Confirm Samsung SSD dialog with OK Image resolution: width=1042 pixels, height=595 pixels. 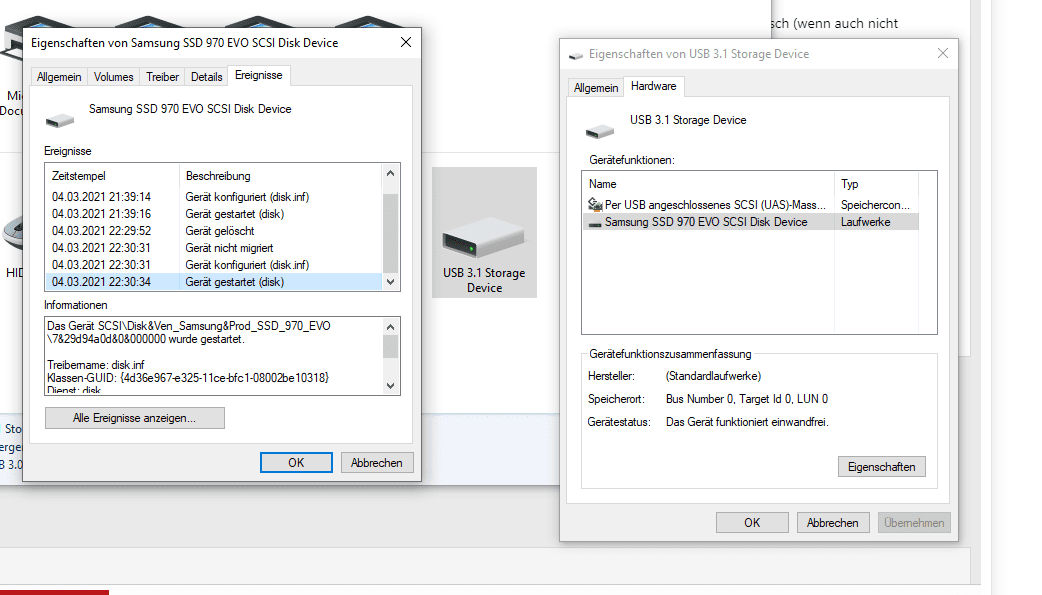296,463
